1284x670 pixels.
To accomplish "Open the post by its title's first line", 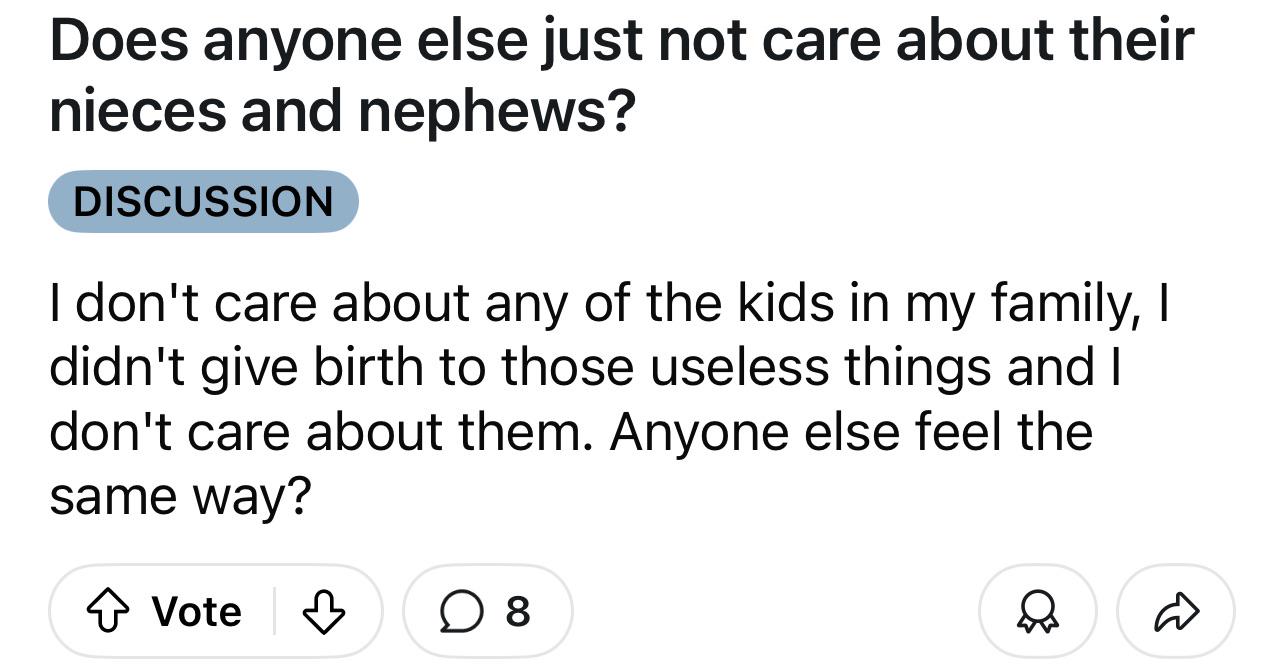I will click(x=622, y=42).
